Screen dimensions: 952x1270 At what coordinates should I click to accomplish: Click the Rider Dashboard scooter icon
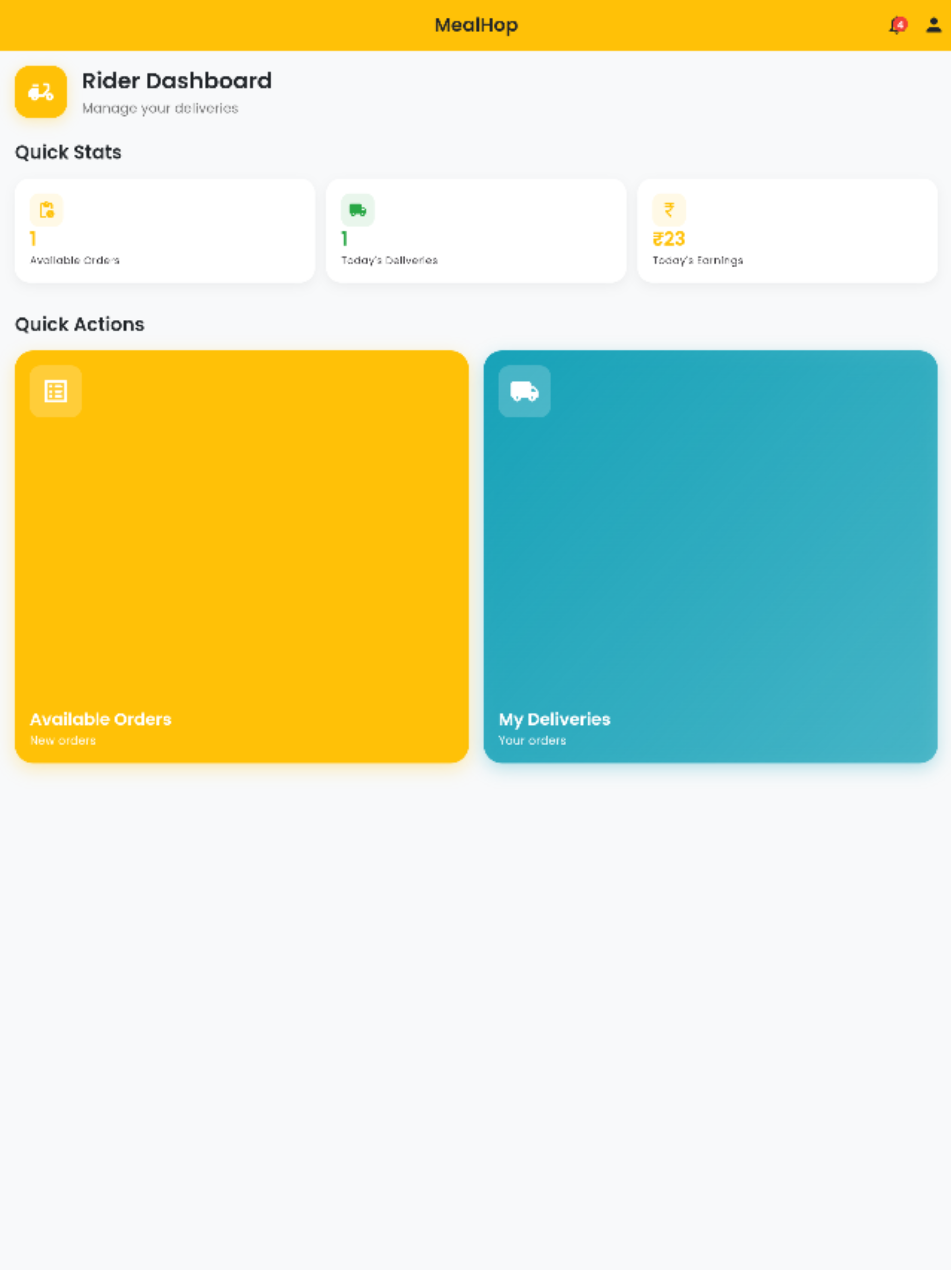tap(41, 92)
